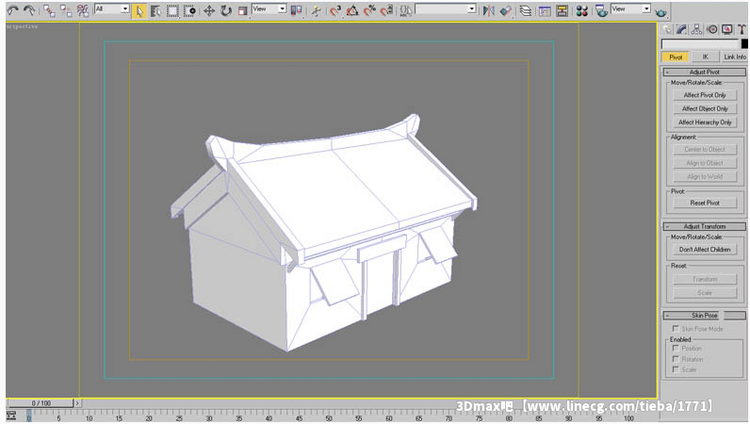The image size is (750, 424).
Task: Open the render type View dropdown
Action: (630, 9)
